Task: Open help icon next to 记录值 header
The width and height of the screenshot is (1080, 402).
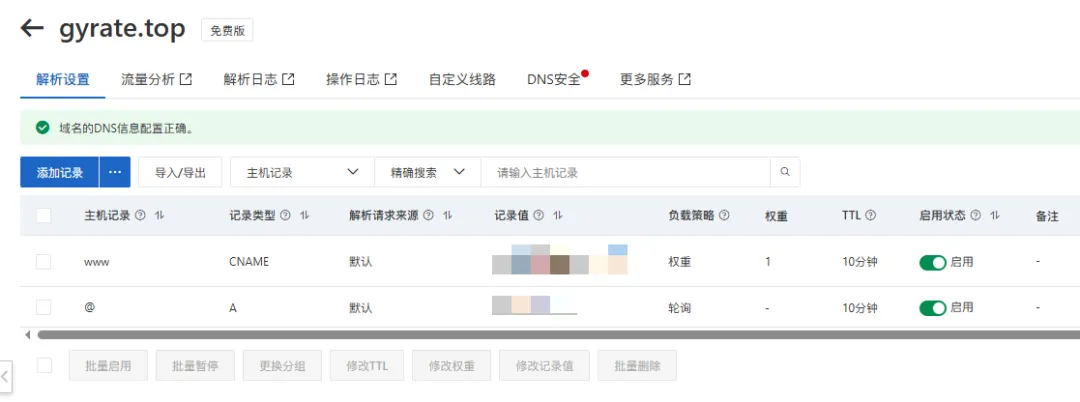Action: tap(539, 215)
